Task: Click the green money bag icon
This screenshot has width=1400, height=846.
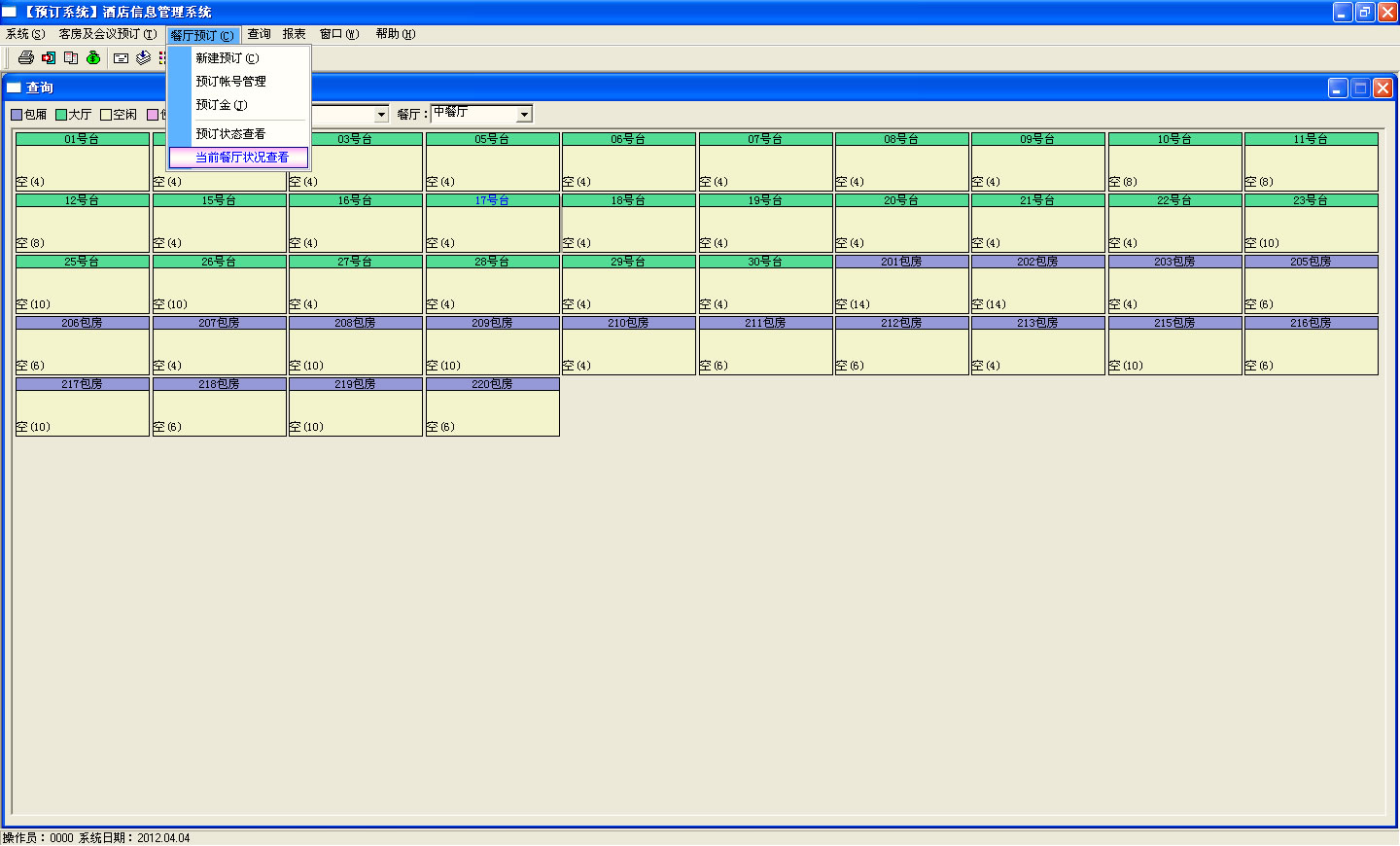Action: pyautogui.click(x=93, y=58)
